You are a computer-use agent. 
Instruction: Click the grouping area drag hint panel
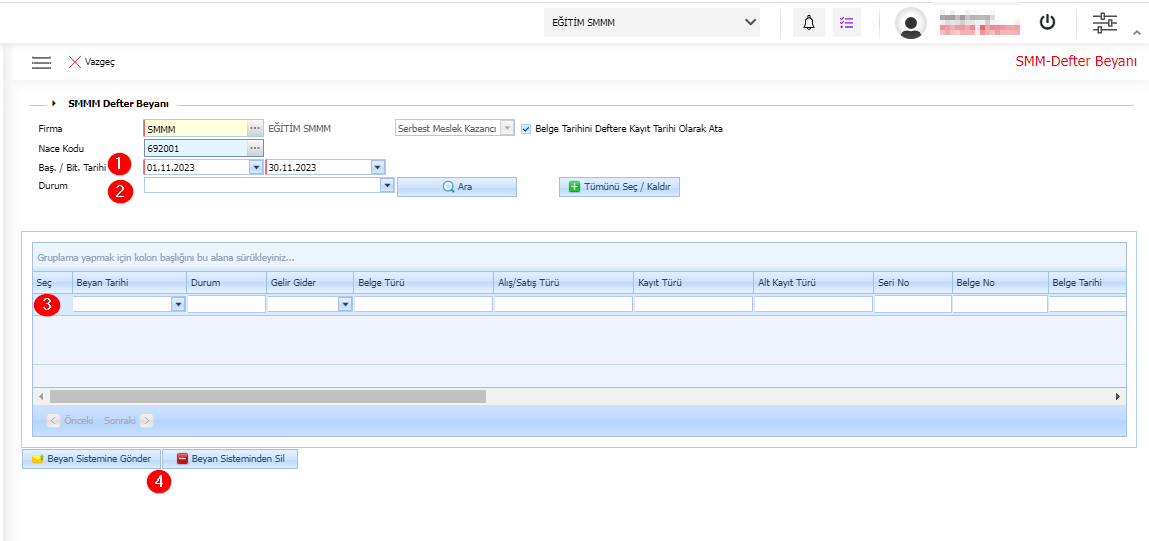[x=579, y=258]
